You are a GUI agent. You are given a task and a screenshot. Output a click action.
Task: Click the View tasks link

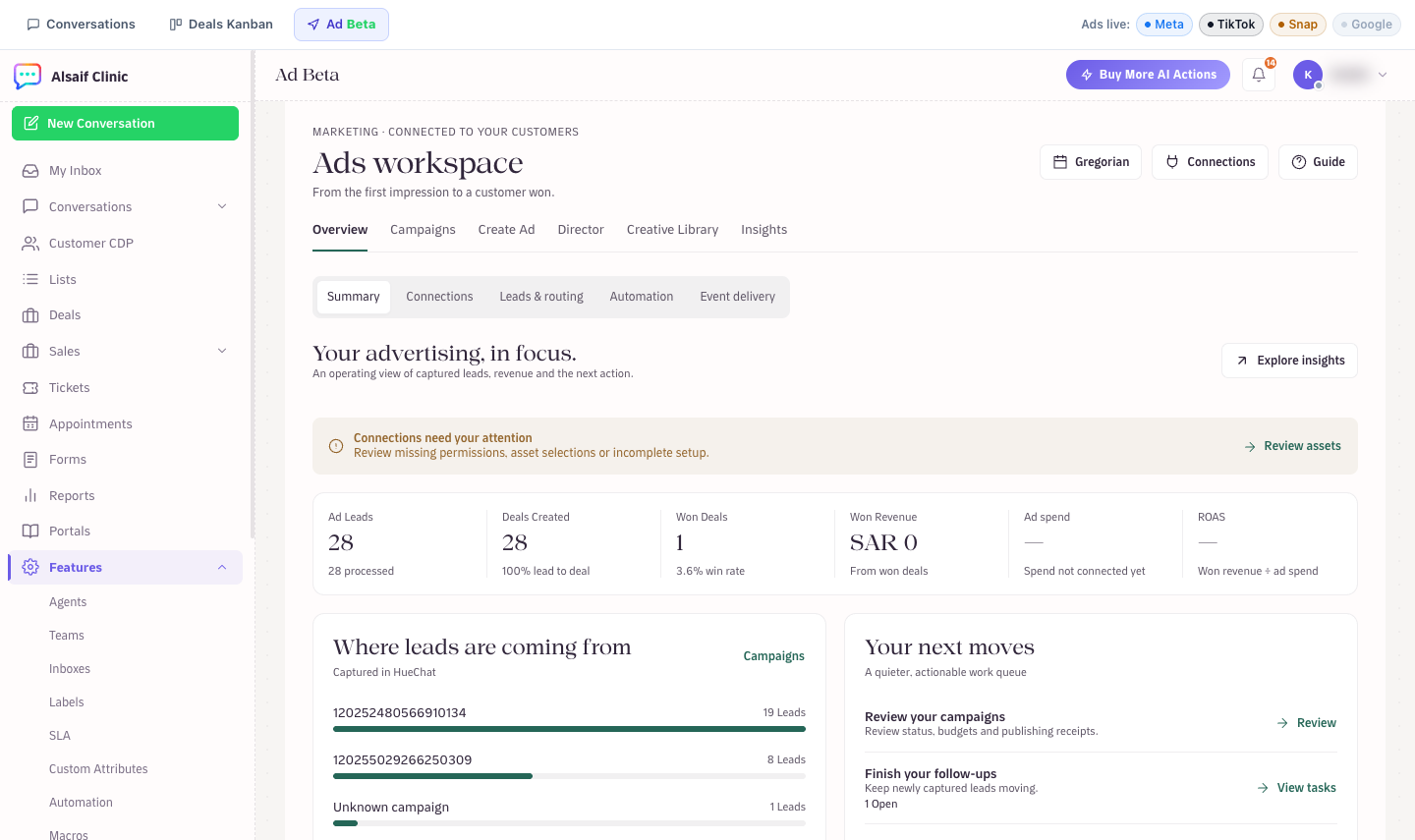click(1297, 788)
